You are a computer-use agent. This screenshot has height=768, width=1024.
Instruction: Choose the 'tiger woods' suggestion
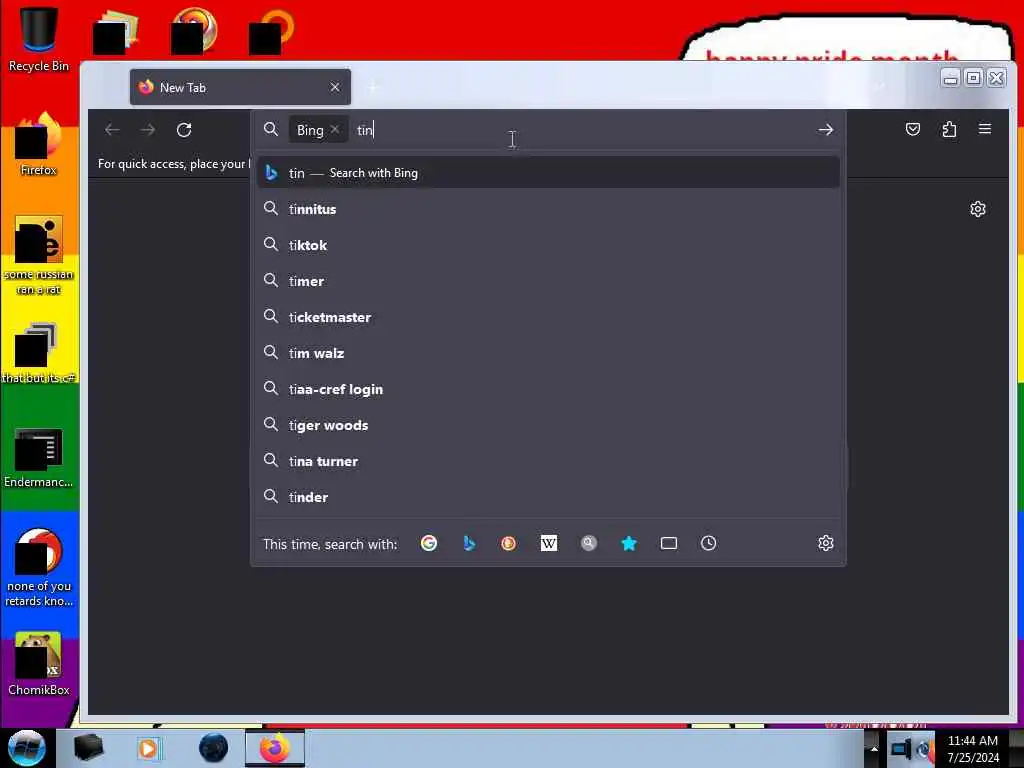point(549,425)
